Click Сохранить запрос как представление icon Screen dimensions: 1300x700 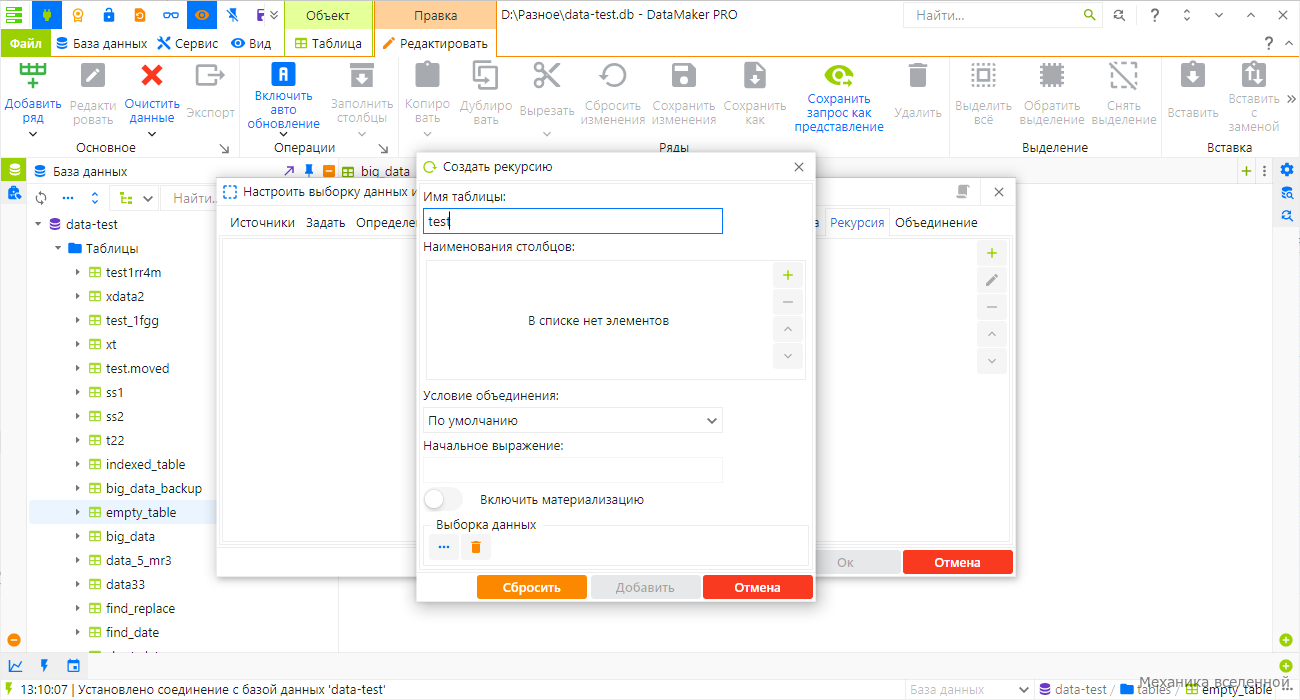click(x=839, y=75)
